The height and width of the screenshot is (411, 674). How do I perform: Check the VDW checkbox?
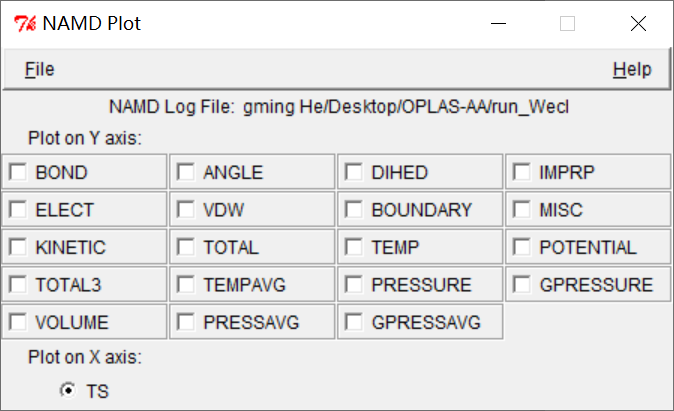pos(186,210)
